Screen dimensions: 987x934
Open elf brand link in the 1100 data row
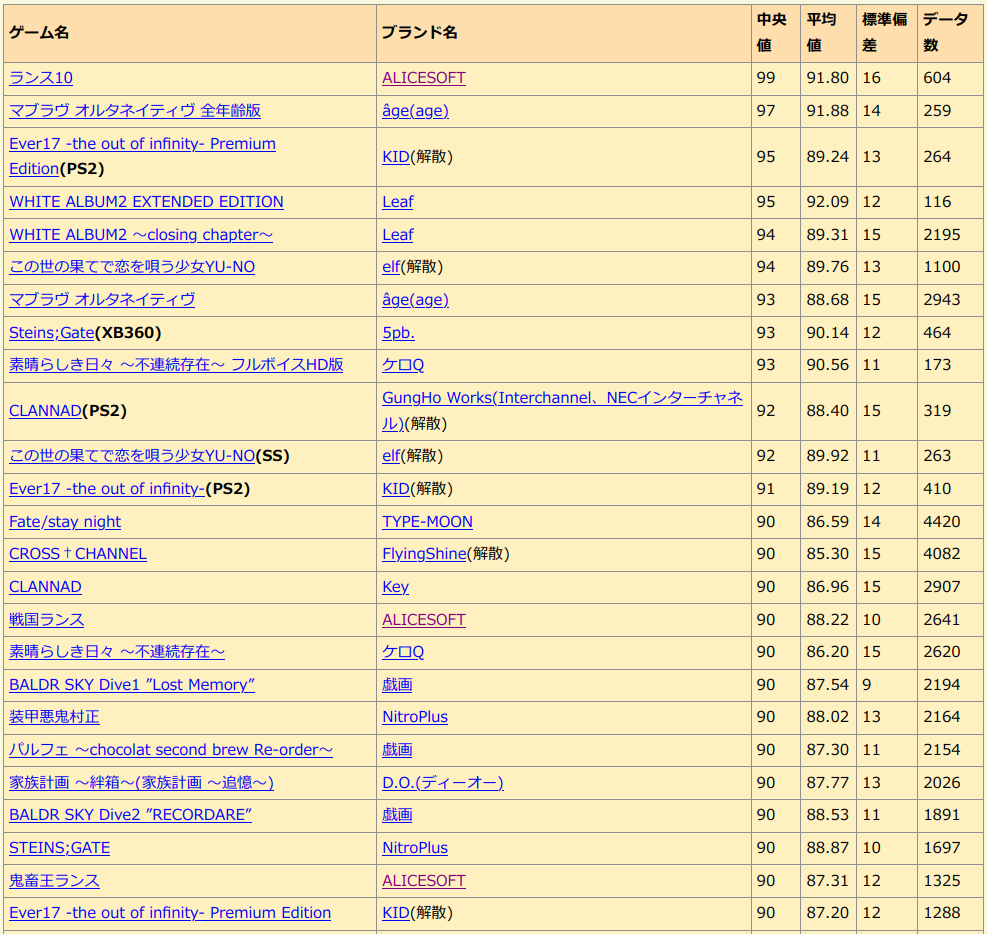tap(391, 267)
